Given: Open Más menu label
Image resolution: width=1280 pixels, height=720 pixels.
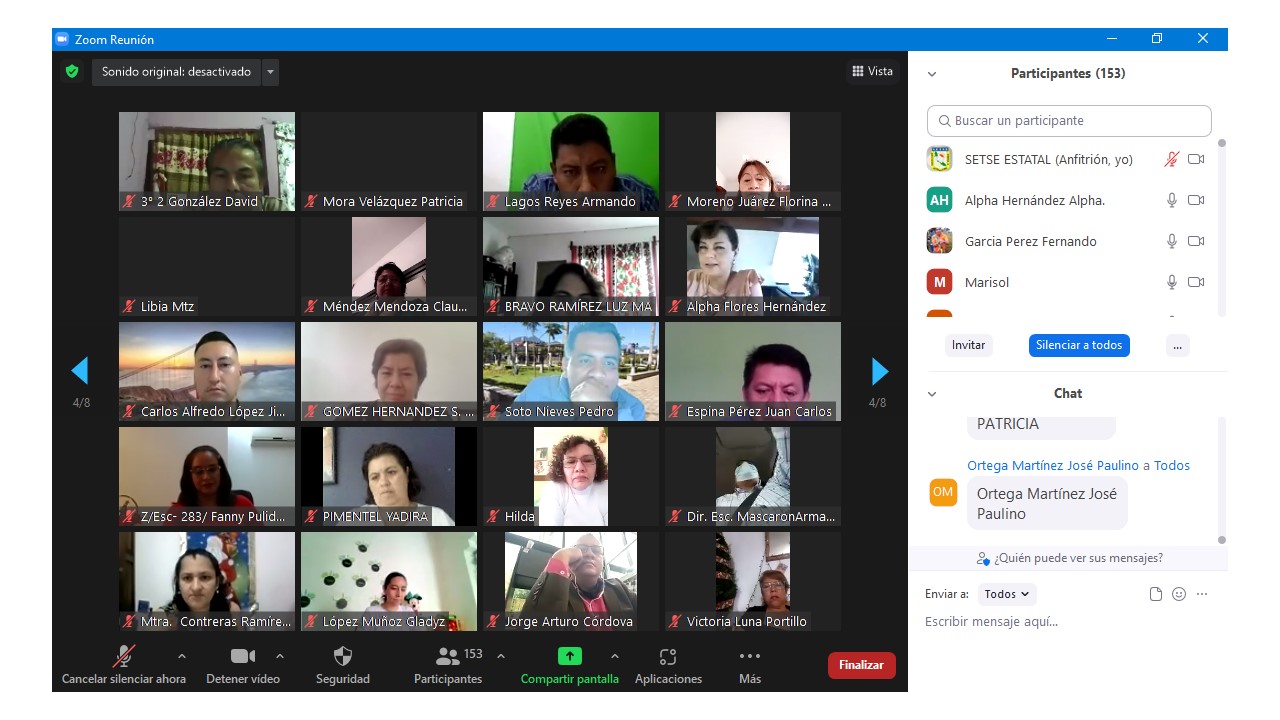Looking at the screenshot, I should click(750, 679).
